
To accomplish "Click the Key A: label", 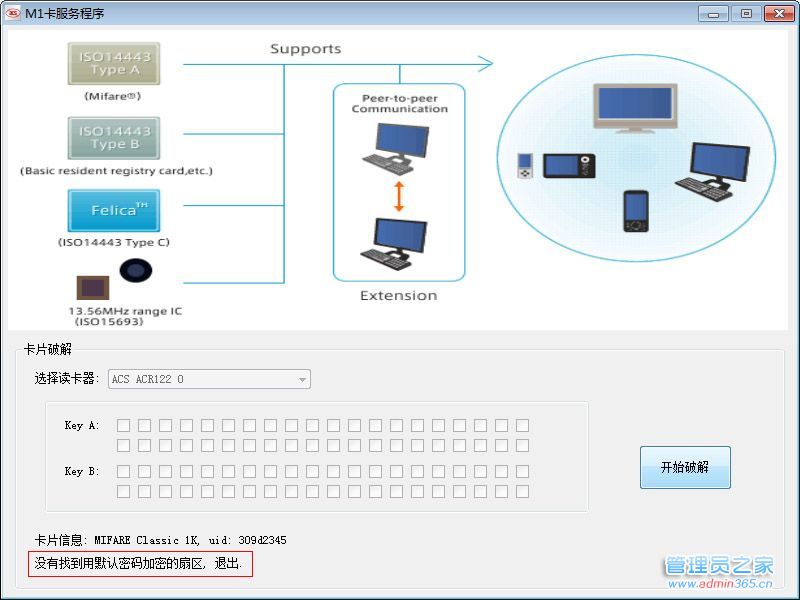I will click(x=82, y=426).
